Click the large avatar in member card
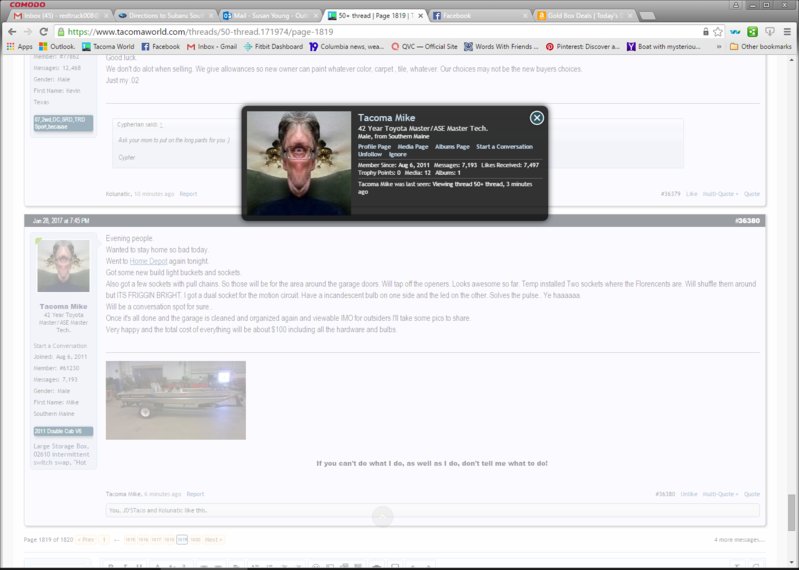Screen dimensions: 799x570 pos(299,163)
